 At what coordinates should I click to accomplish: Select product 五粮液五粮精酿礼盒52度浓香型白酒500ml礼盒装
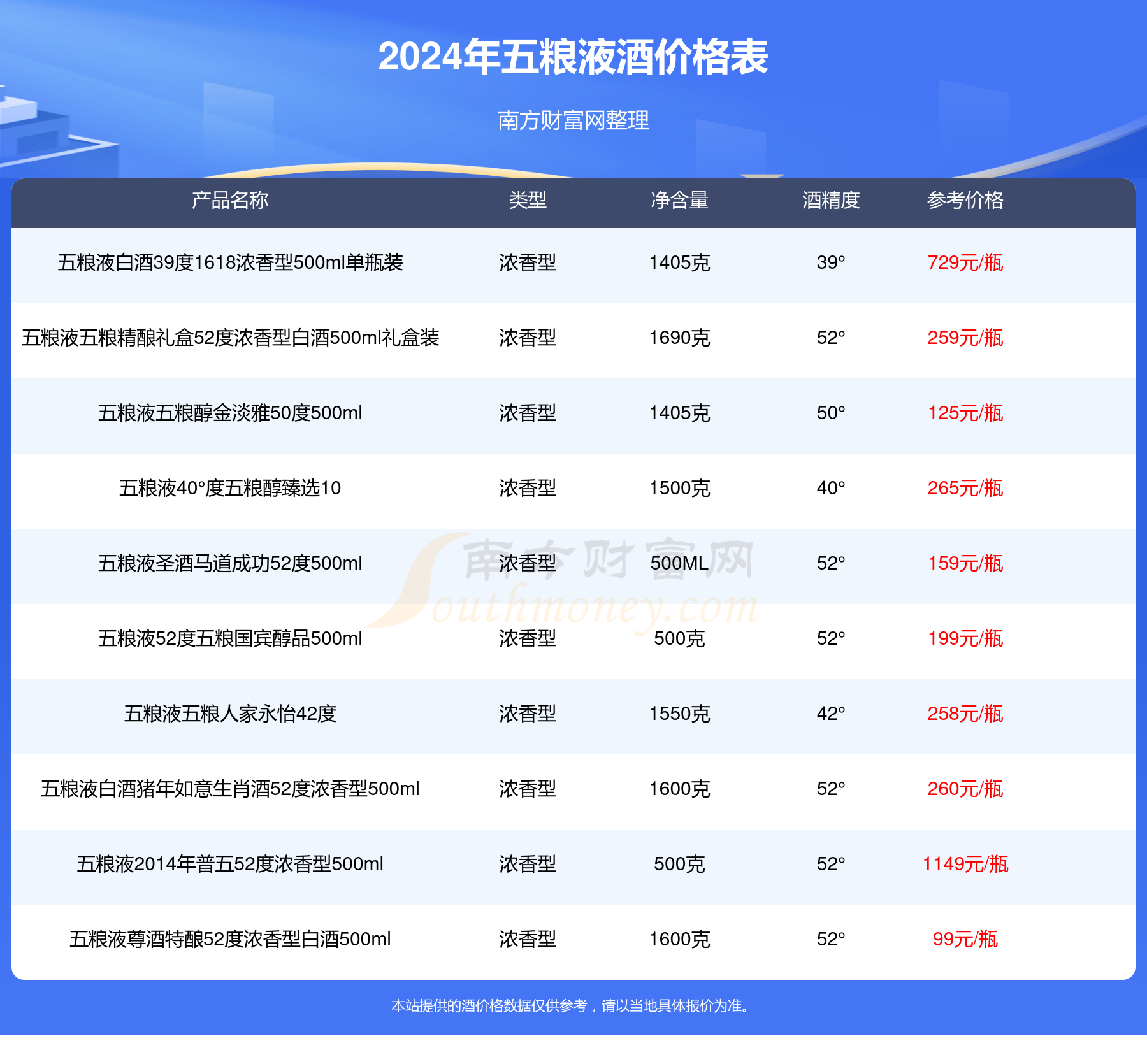[230, 338]
